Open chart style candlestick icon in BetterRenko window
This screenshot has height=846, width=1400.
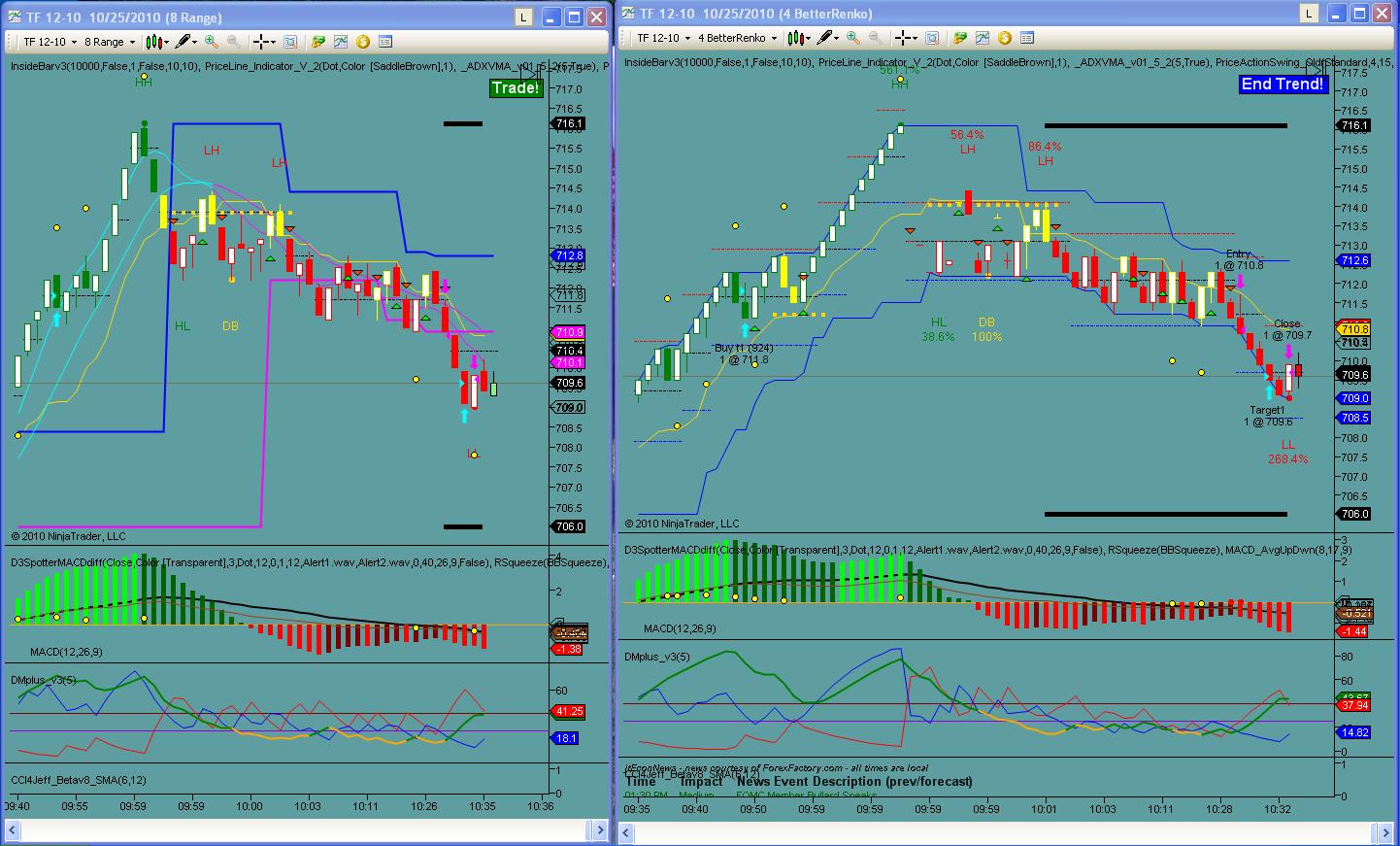(x=795, y=38)
